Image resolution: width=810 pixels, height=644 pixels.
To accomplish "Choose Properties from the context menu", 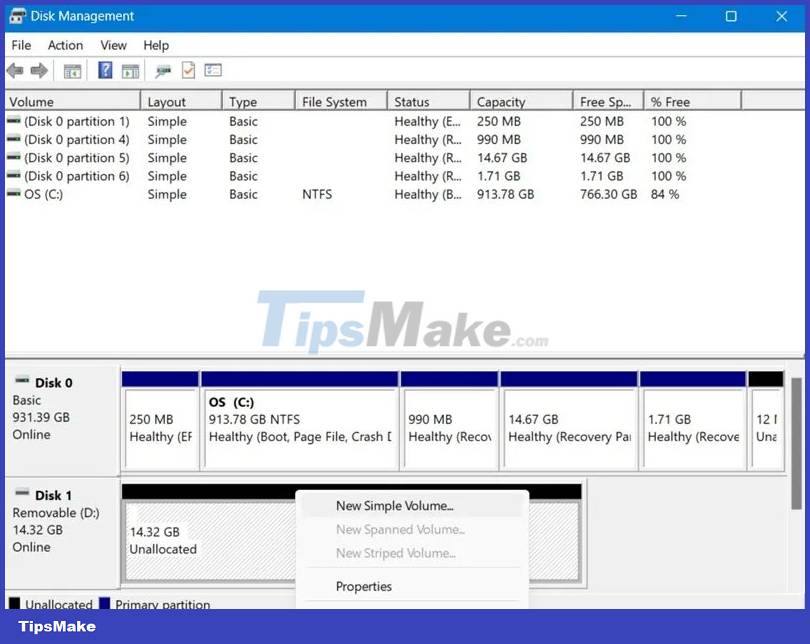I will click(364, 587).
